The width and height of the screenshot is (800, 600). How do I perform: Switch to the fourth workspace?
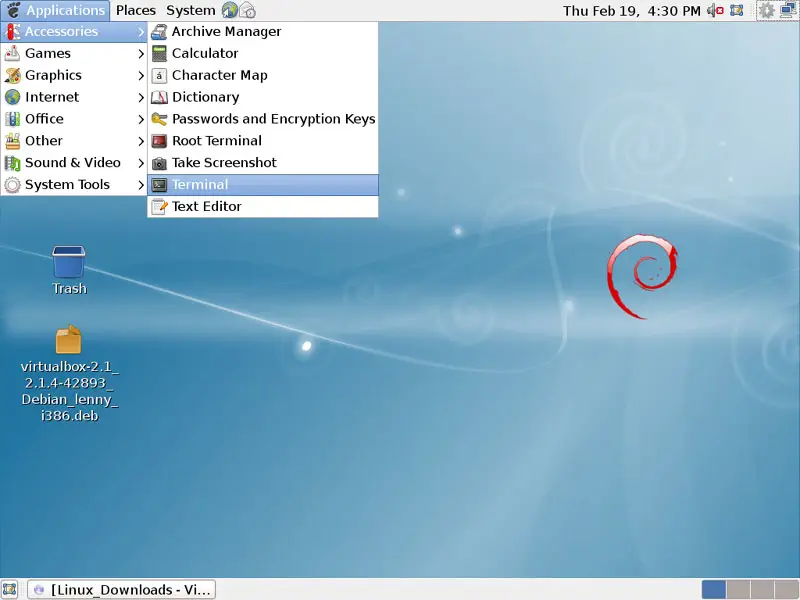click(786, 590)
